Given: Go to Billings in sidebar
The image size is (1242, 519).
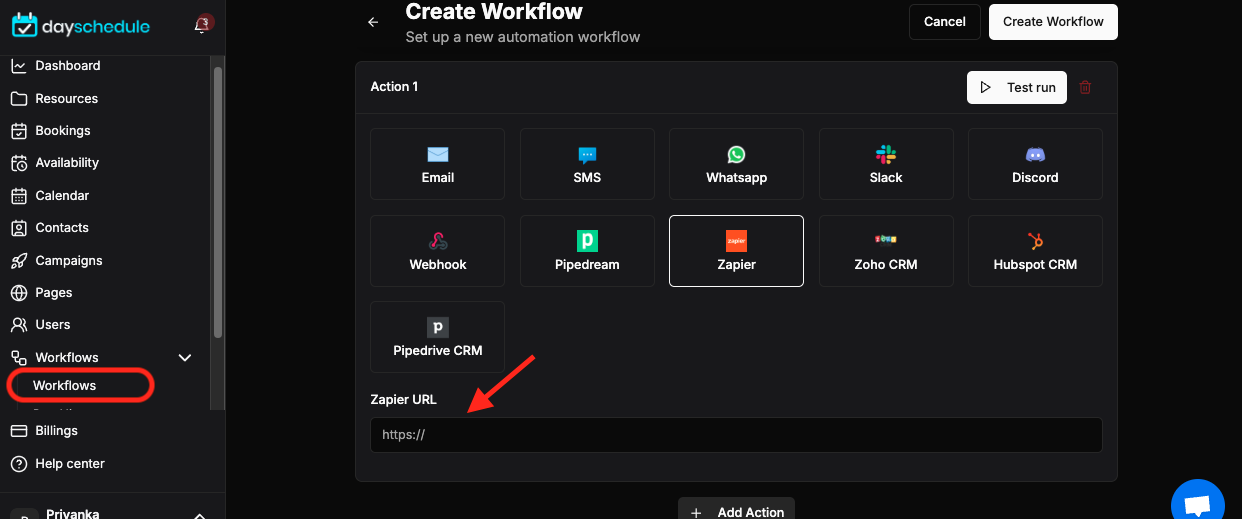Looking at the screenshot, I should tap(56, 431).
